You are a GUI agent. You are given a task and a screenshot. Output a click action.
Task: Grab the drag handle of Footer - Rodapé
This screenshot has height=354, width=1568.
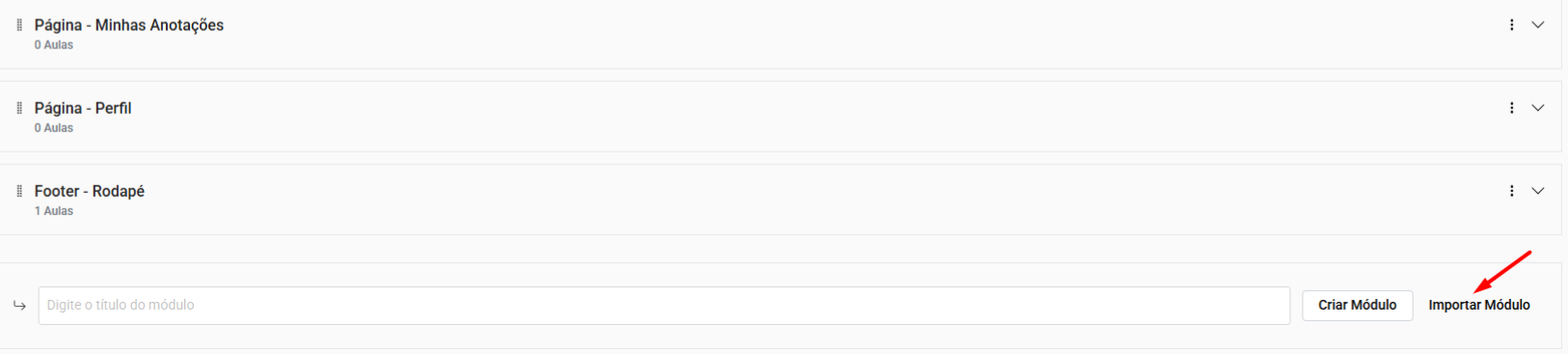coord(19,191)
